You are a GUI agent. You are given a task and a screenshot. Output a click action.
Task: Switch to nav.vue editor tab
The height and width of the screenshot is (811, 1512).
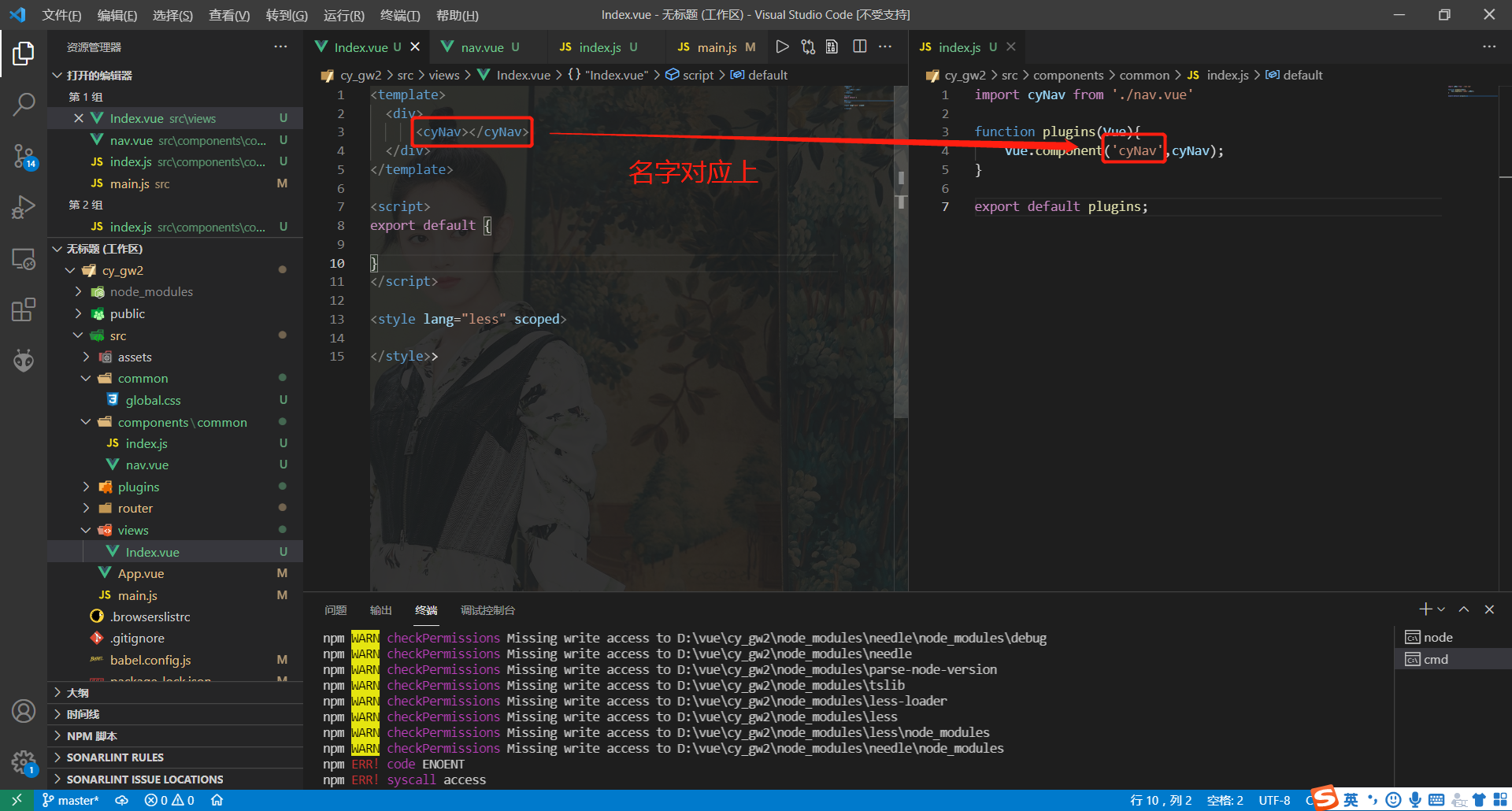click(482, 47)
